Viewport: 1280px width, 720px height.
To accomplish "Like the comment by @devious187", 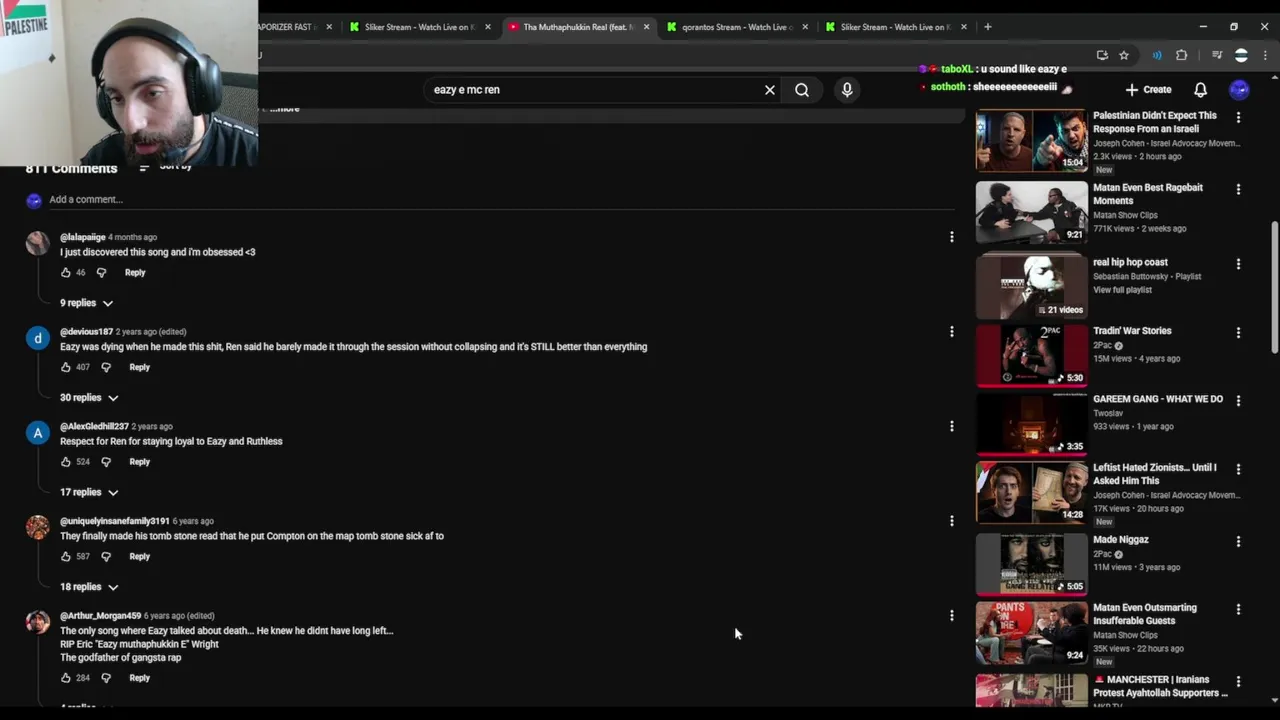I will coord(66,367).
